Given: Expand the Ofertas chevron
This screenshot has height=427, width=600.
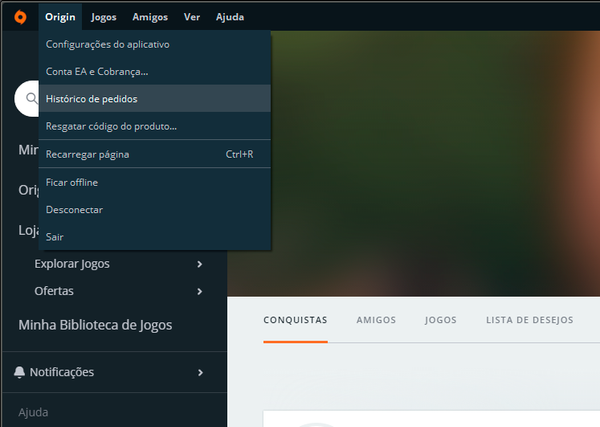Looking at the screenshot, I should (x=199, y=292).
